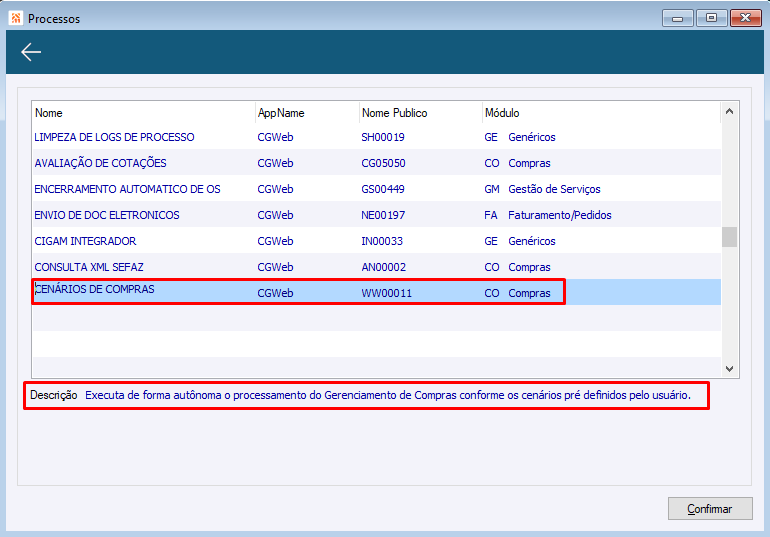Viewport: 770px width, 537px height.
Task: Click the vertical scrollbar thumb
Action: tap(729, 237)
